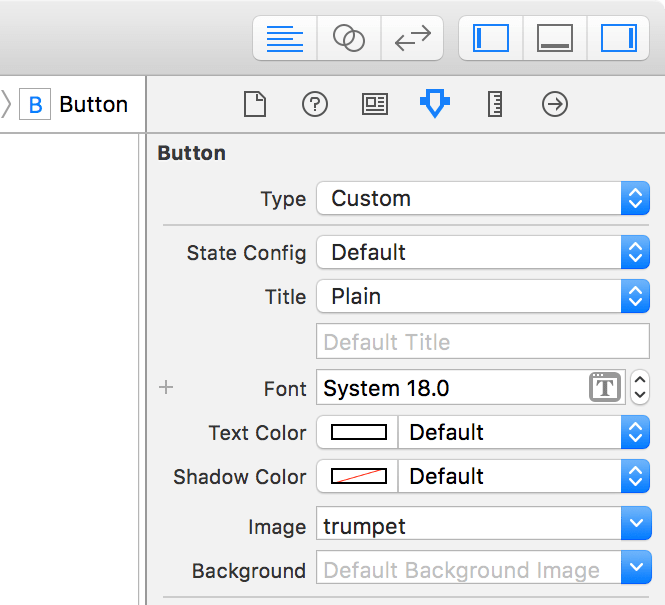Click the Default Title text field

click(x=483, y=342)
